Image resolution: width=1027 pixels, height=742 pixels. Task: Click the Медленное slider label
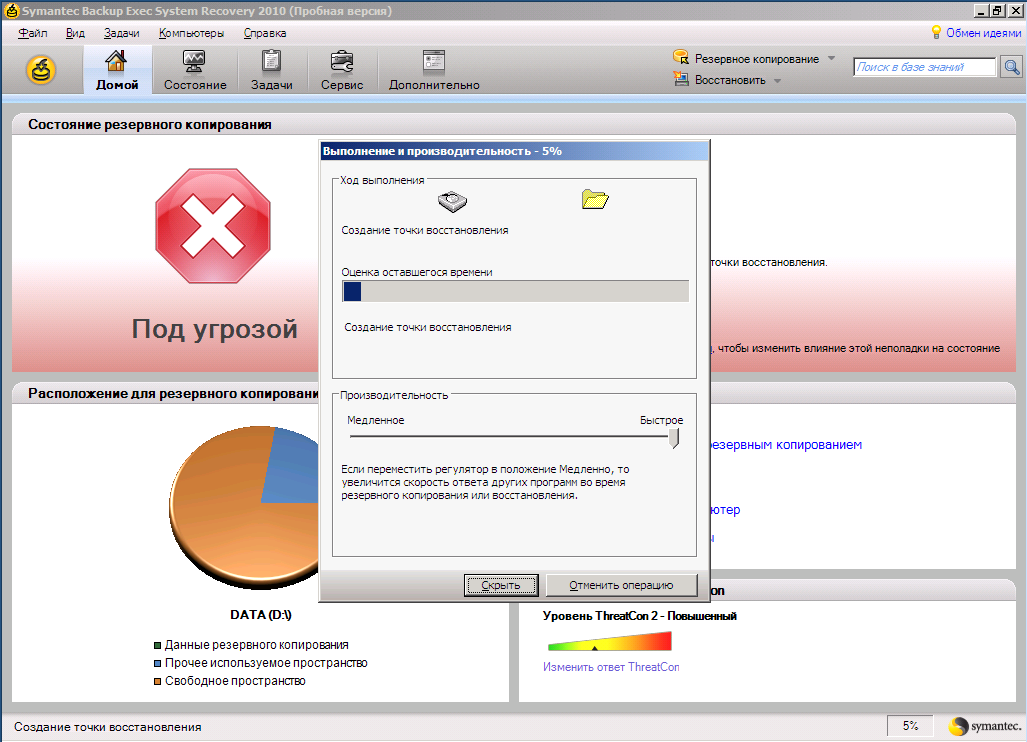(375, 420)
